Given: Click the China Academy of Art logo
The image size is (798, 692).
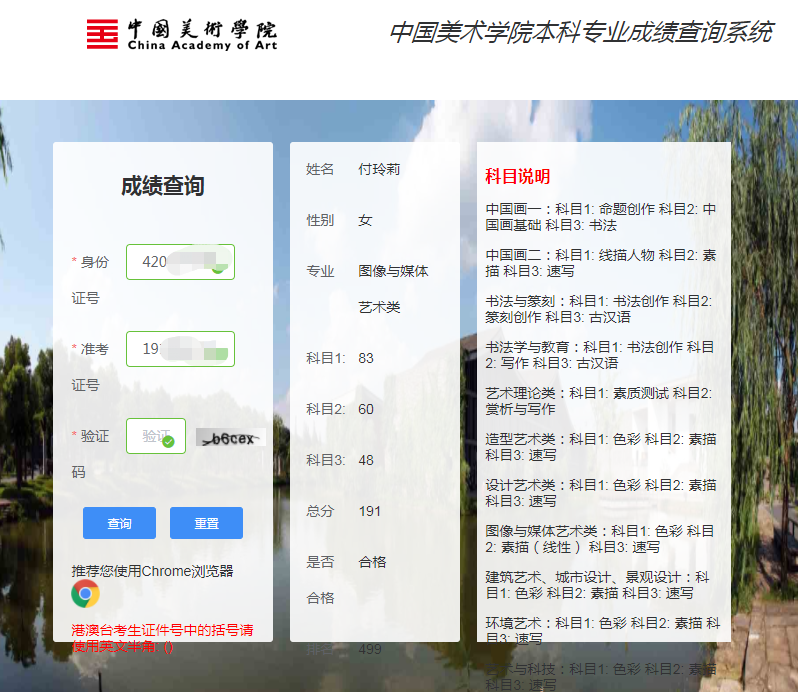Looking at the screenshot, I should 182,35.
